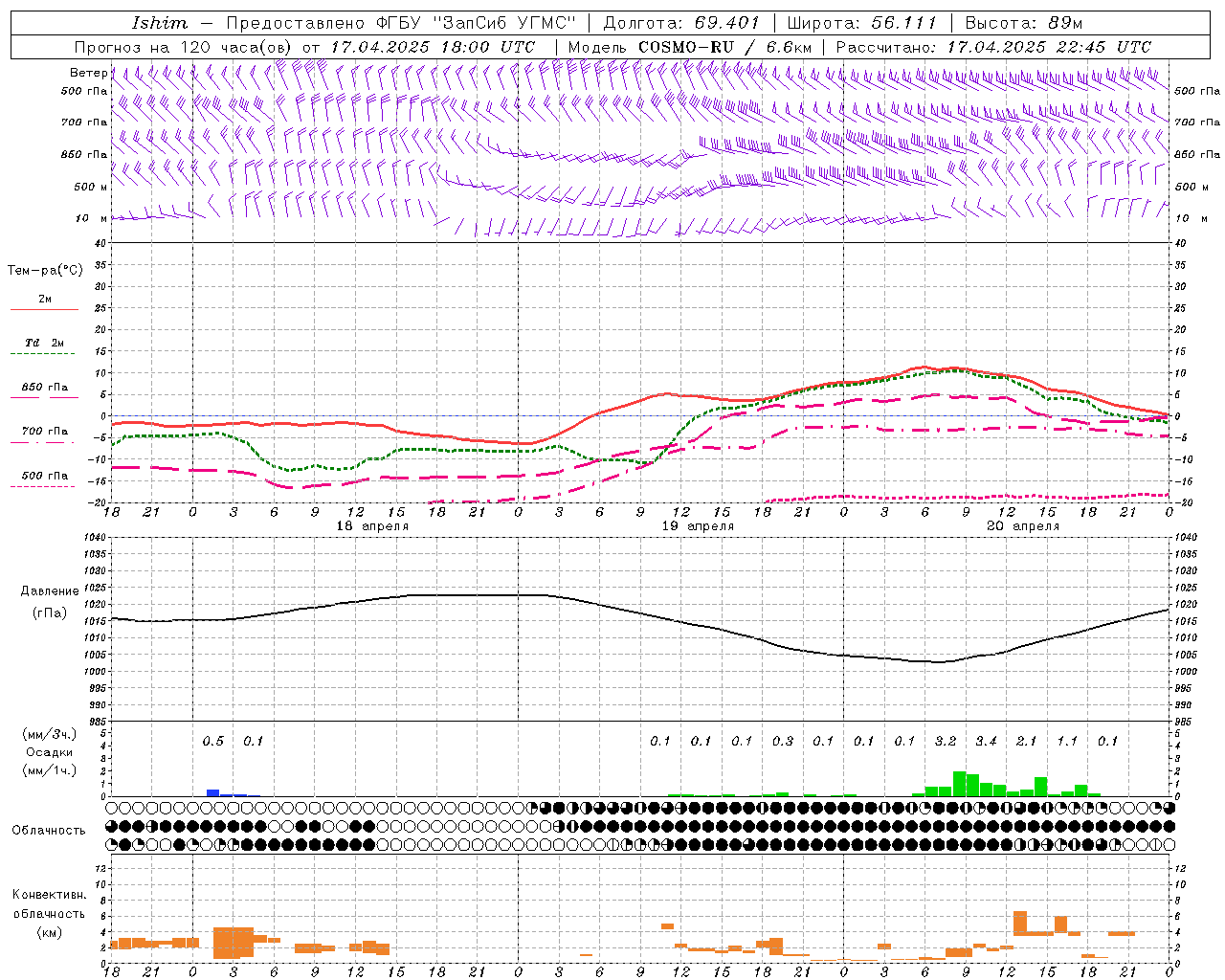Image resolution: width=1225 pixels, height=980 pixels.
Task: Click the blue precipitation bar on 18 April
Action: click(x=213, y=792)
